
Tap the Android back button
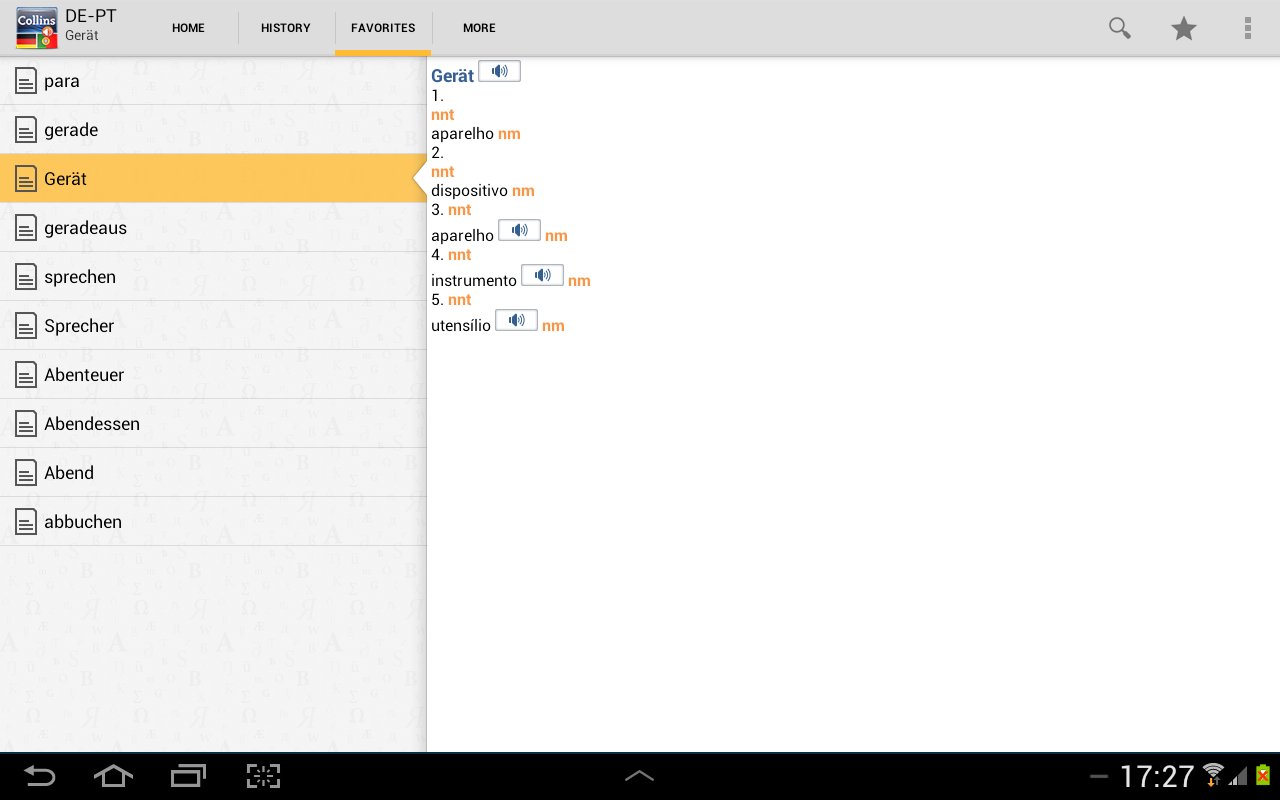[x=40, y=776]
